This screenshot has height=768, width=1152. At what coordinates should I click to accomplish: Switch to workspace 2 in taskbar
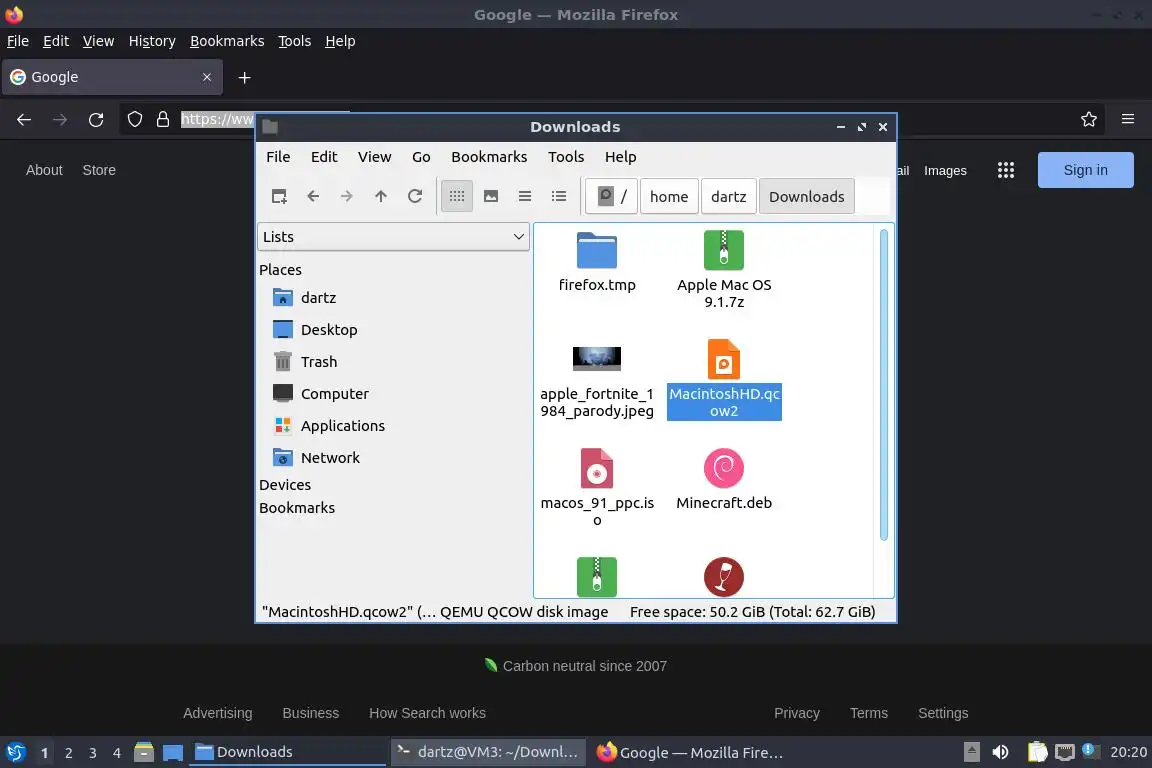click(68, 753)
